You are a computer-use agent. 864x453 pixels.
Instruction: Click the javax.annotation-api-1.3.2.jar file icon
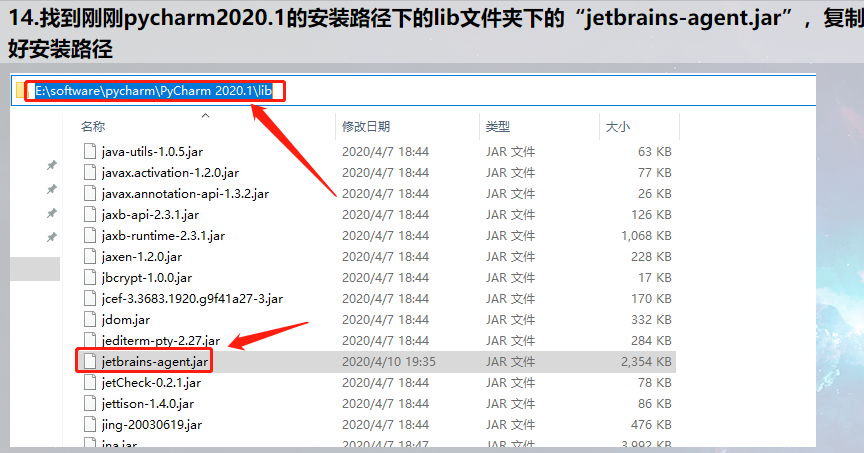tap(90, 193)
